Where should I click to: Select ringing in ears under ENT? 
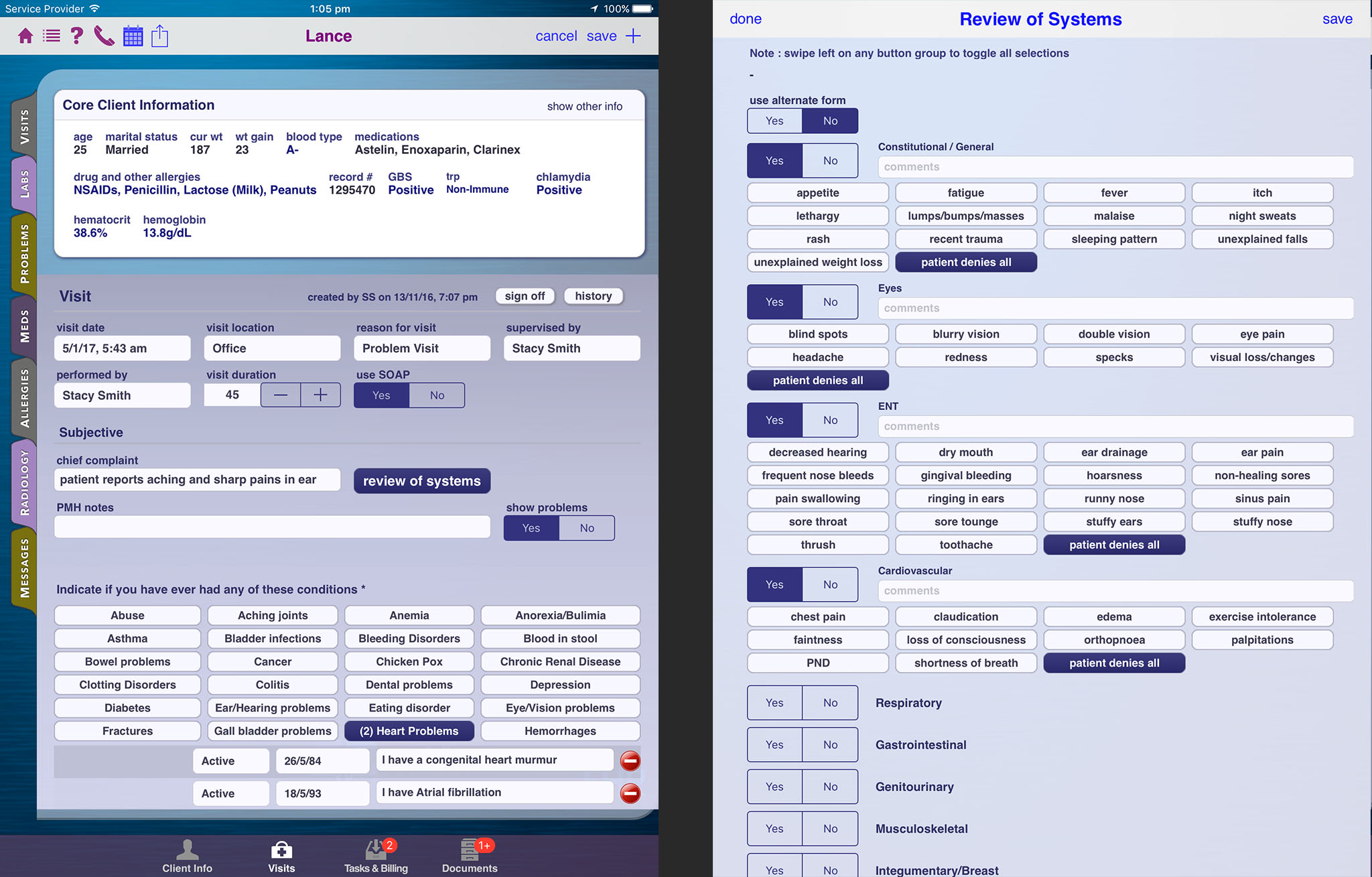pos(966,498)
